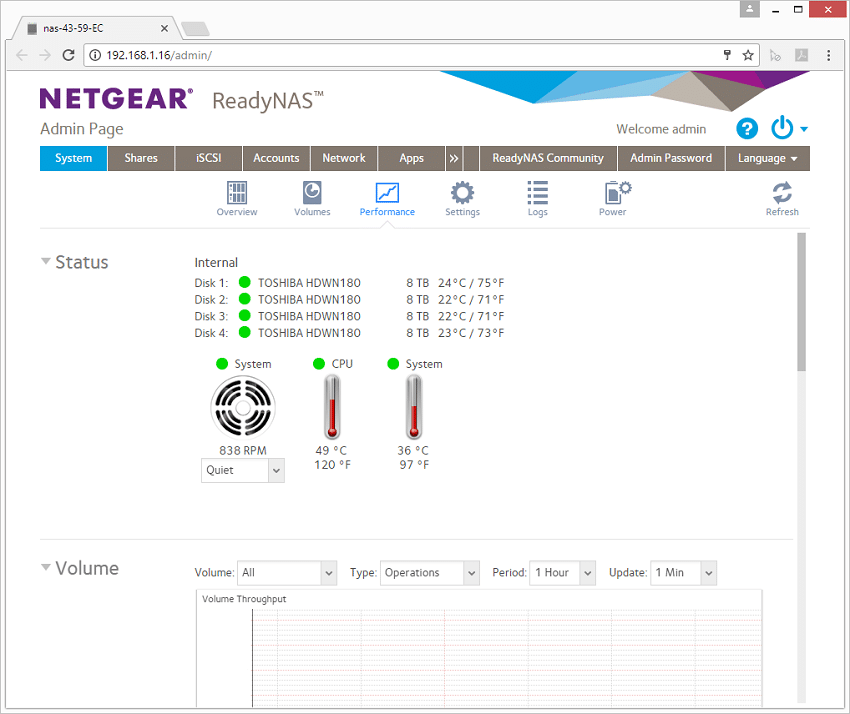Switch to the Apps tab

coord(411,158)
